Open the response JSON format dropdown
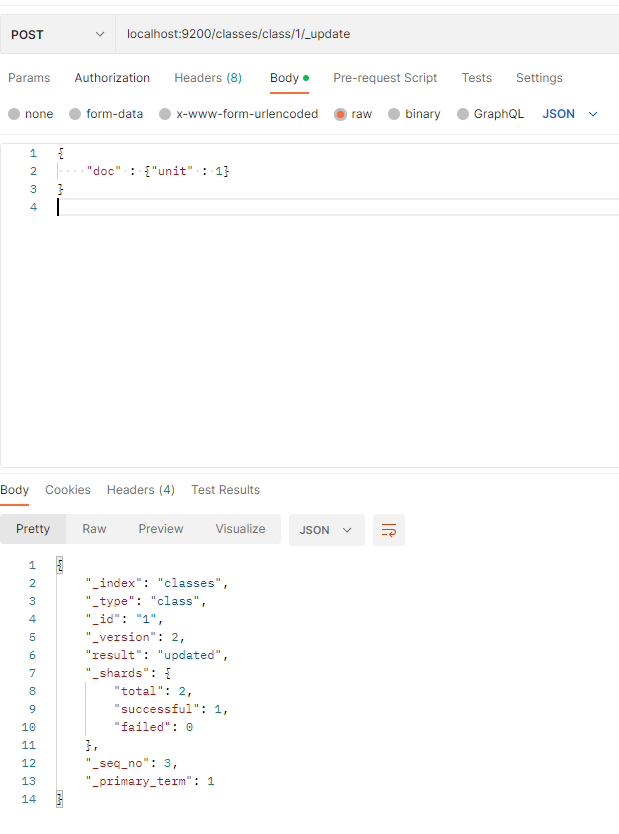This screenshot has width=619, height=834. point(327,530)
